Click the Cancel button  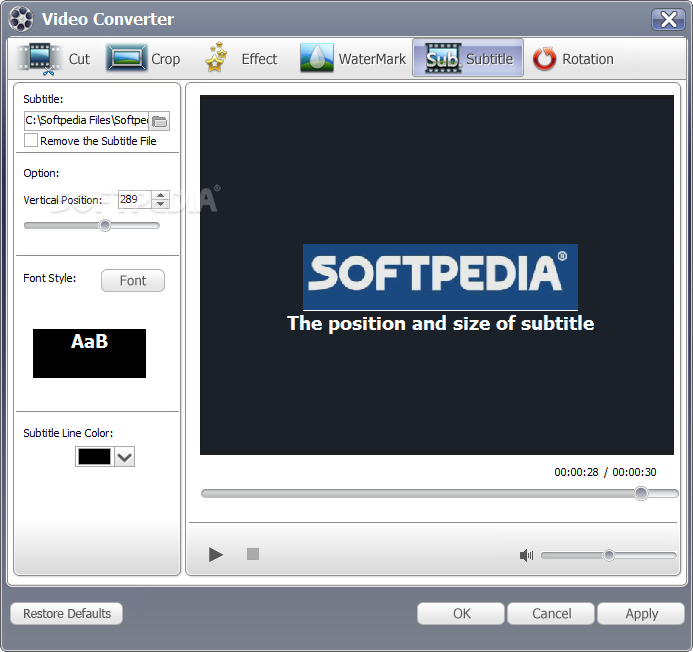click(551, 614)
